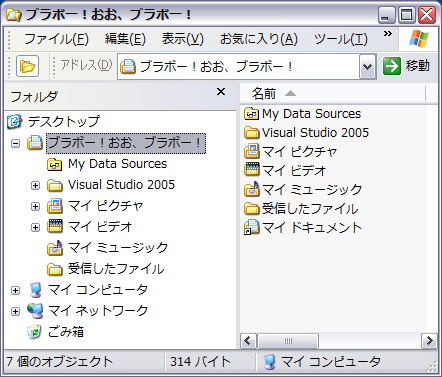Select My Data Sources icon in file list
The height and width of the screenshot is (377, 442).
252,114
